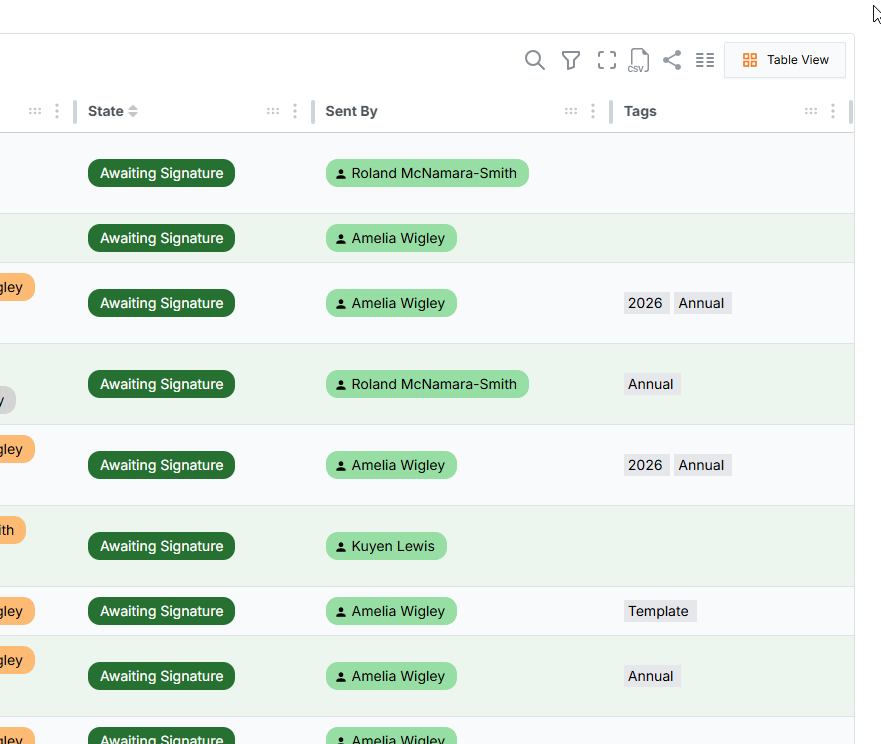The image size is (881, 744).
Task: Grab the State column drag handle
Action: point(273,111)
